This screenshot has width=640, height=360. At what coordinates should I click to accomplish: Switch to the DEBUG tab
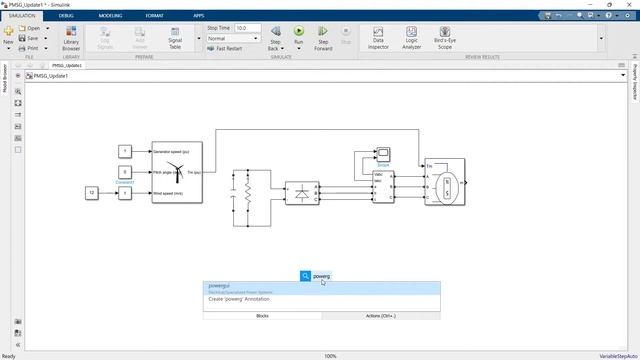(66, 16)
